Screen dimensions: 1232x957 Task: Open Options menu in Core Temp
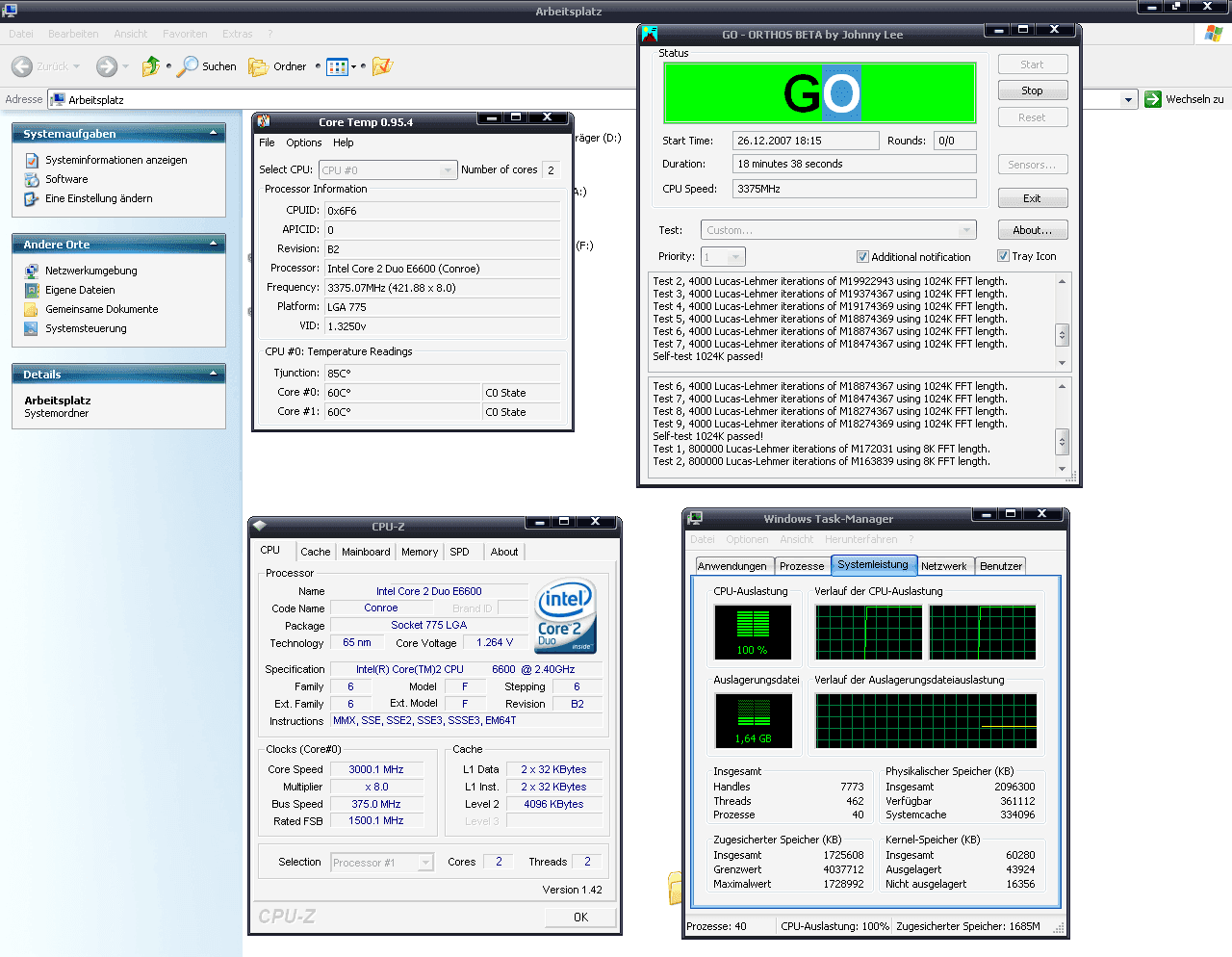303,142
